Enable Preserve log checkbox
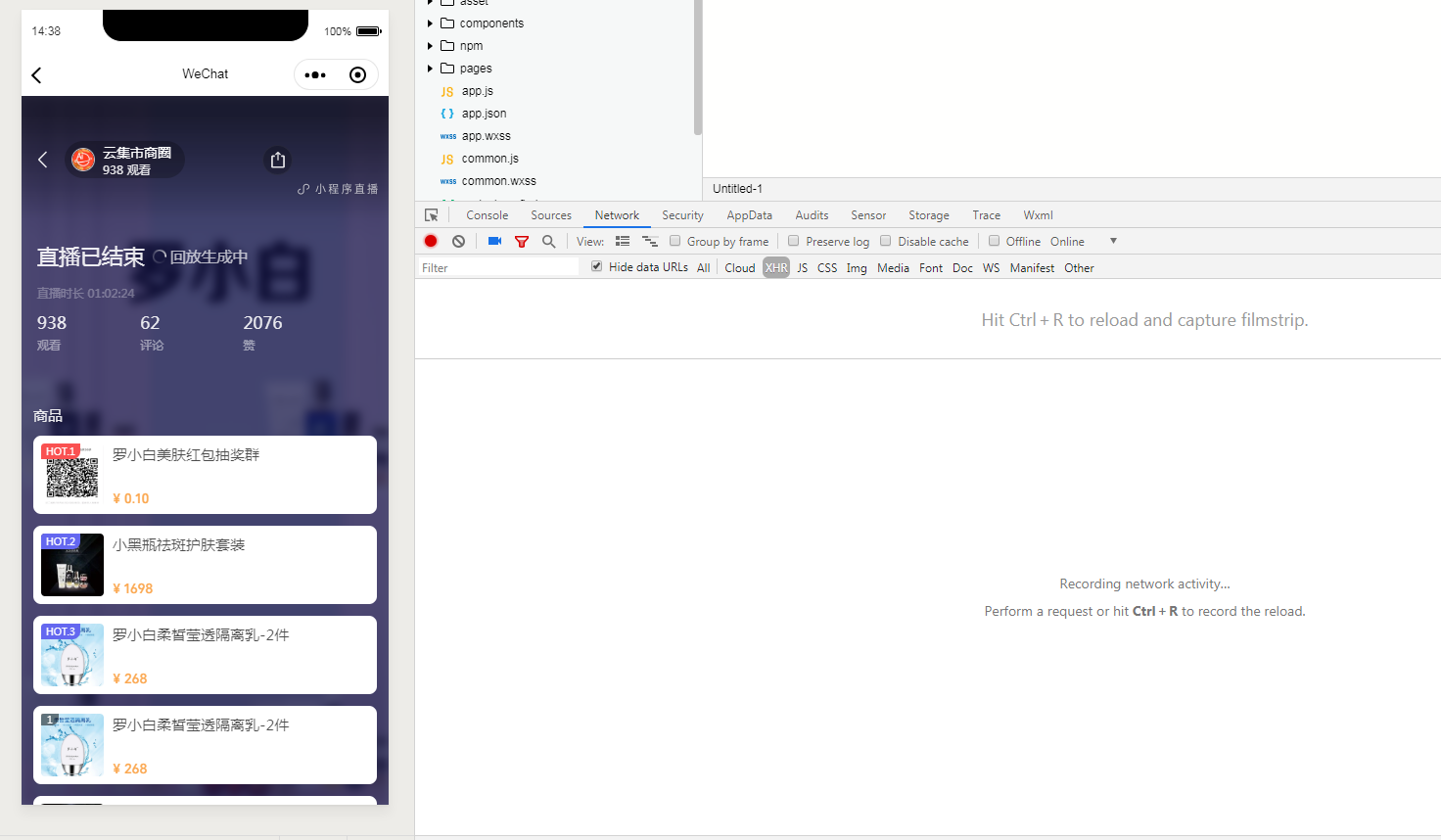Screen dimensions: 1441x840 [x=794, y=241]
